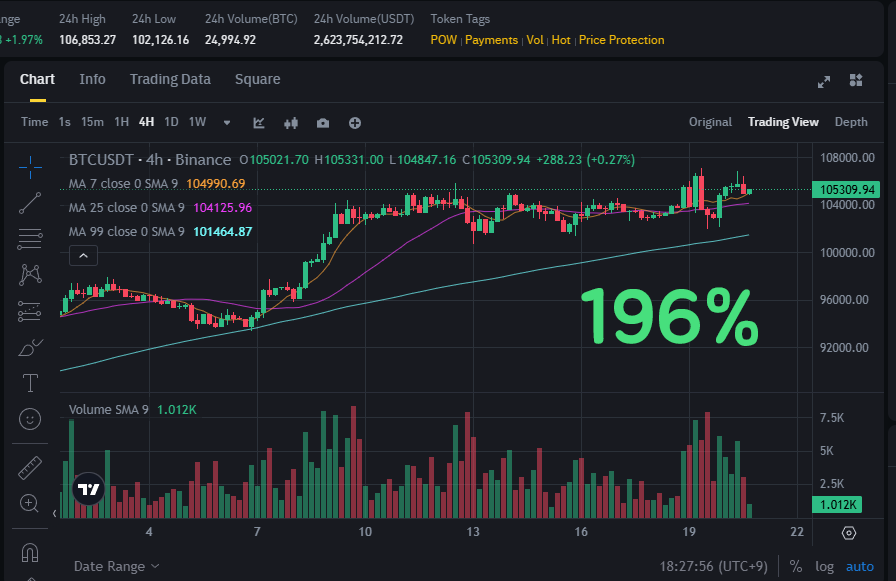Open the Fibonacci retracement tool group
The width and height of the screenshot is (896, 581).
pyautogui.click(x=30, y=239)
